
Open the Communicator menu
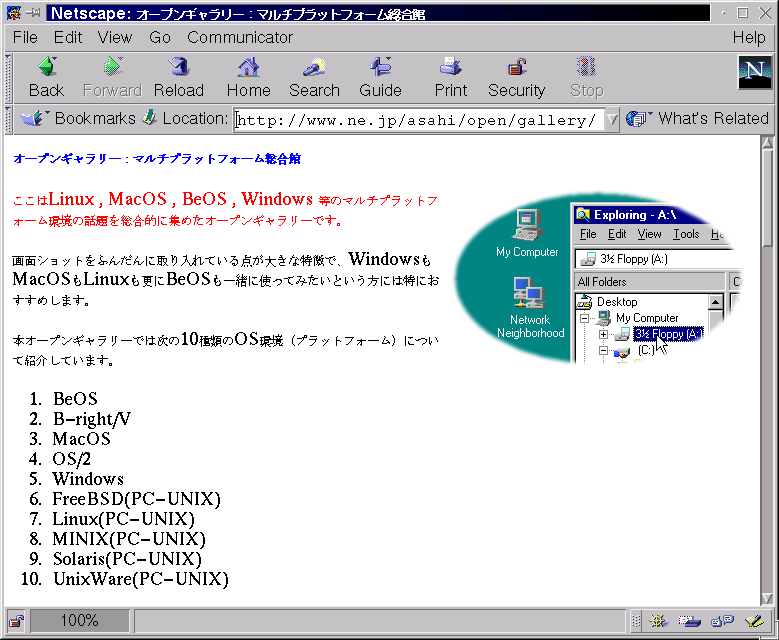[240, 37]
